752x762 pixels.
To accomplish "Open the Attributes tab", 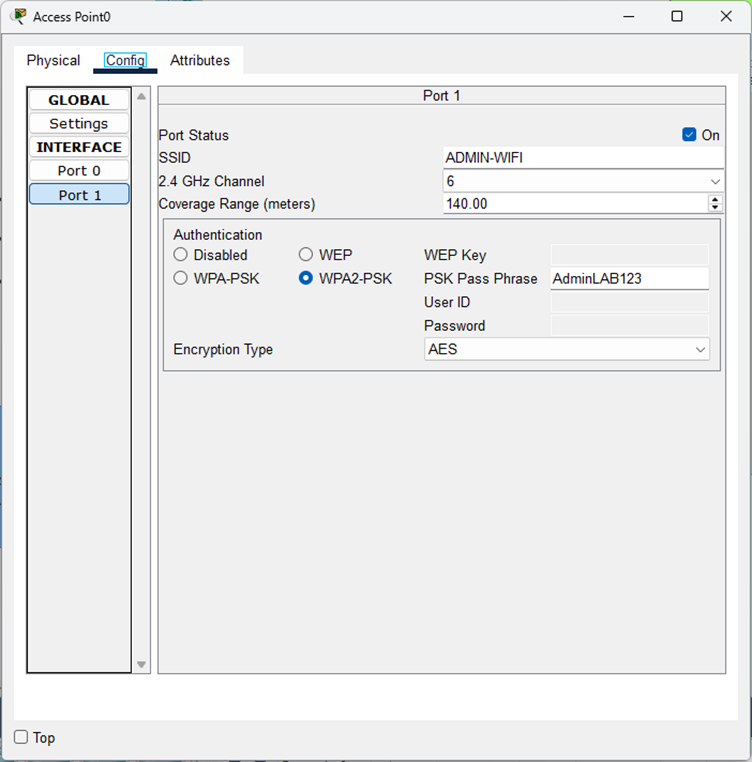I will [x=200, y=61].
